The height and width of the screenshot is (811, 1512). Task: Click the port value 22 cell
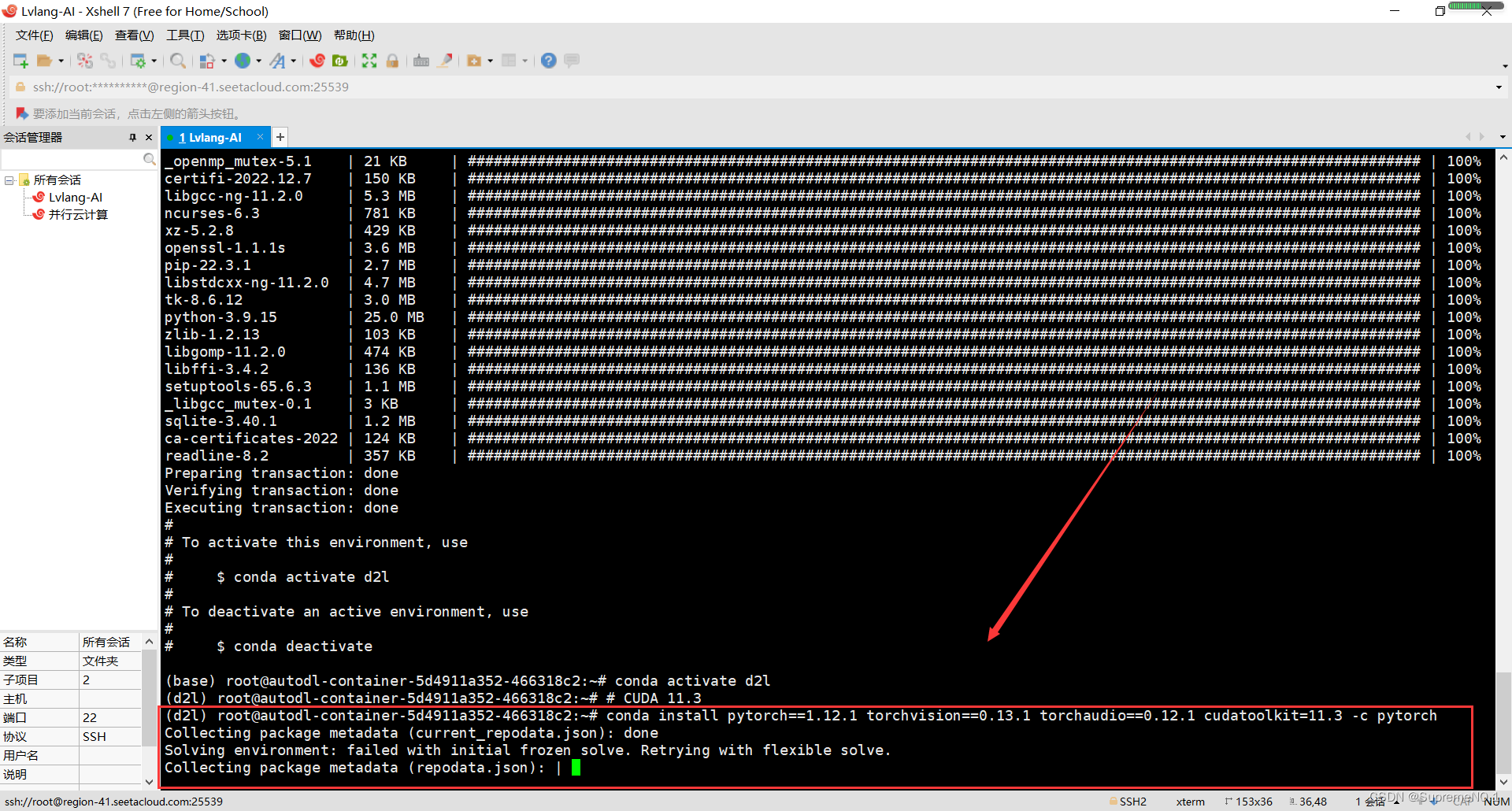click(110, 718)
